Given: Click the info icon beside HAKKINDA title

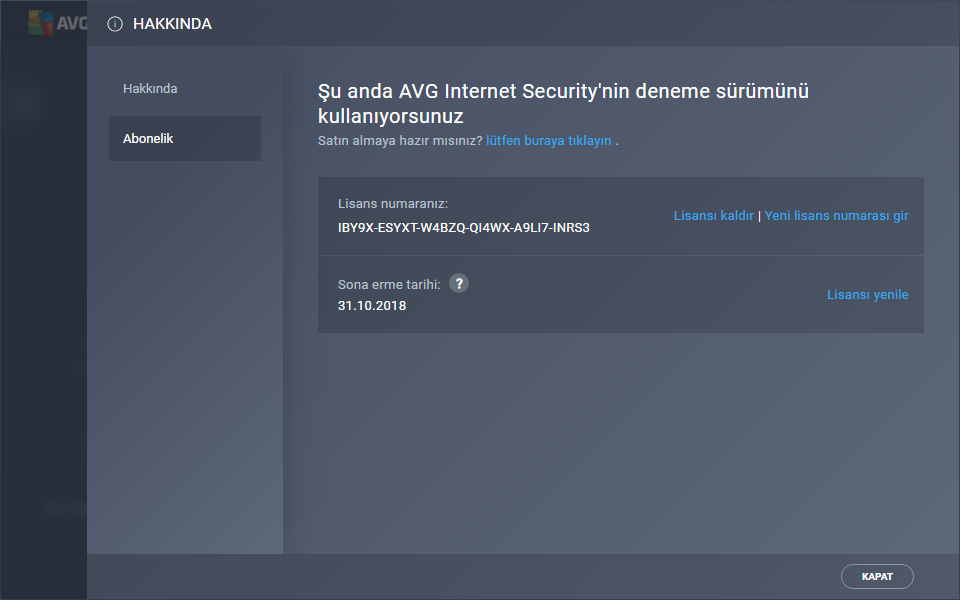Looking at the screenshot, I should pyautogui.click(x=115, y=24).
